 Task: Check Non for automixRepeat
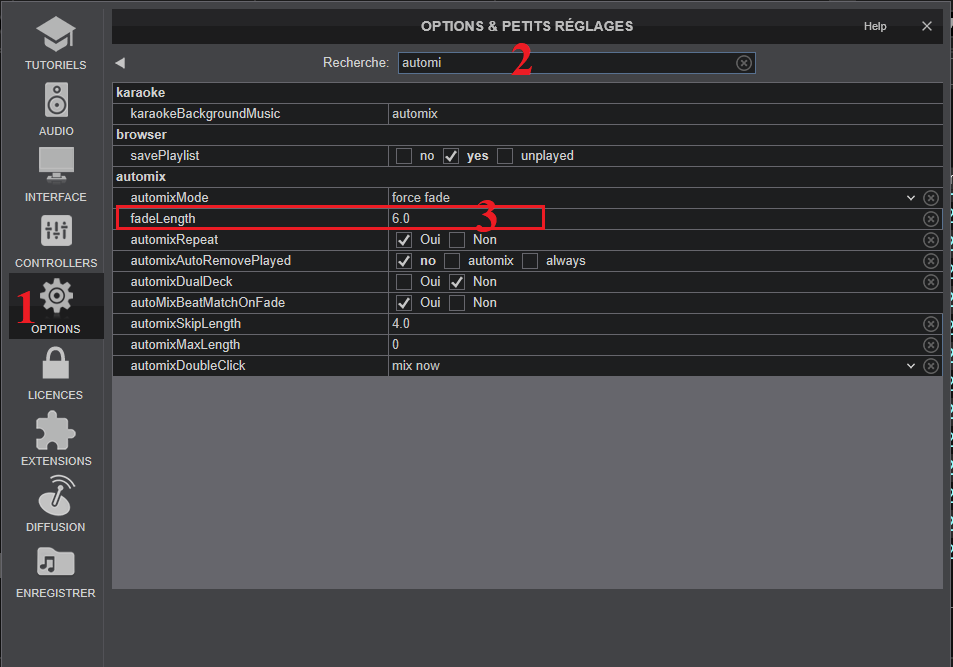pos(457,240)
